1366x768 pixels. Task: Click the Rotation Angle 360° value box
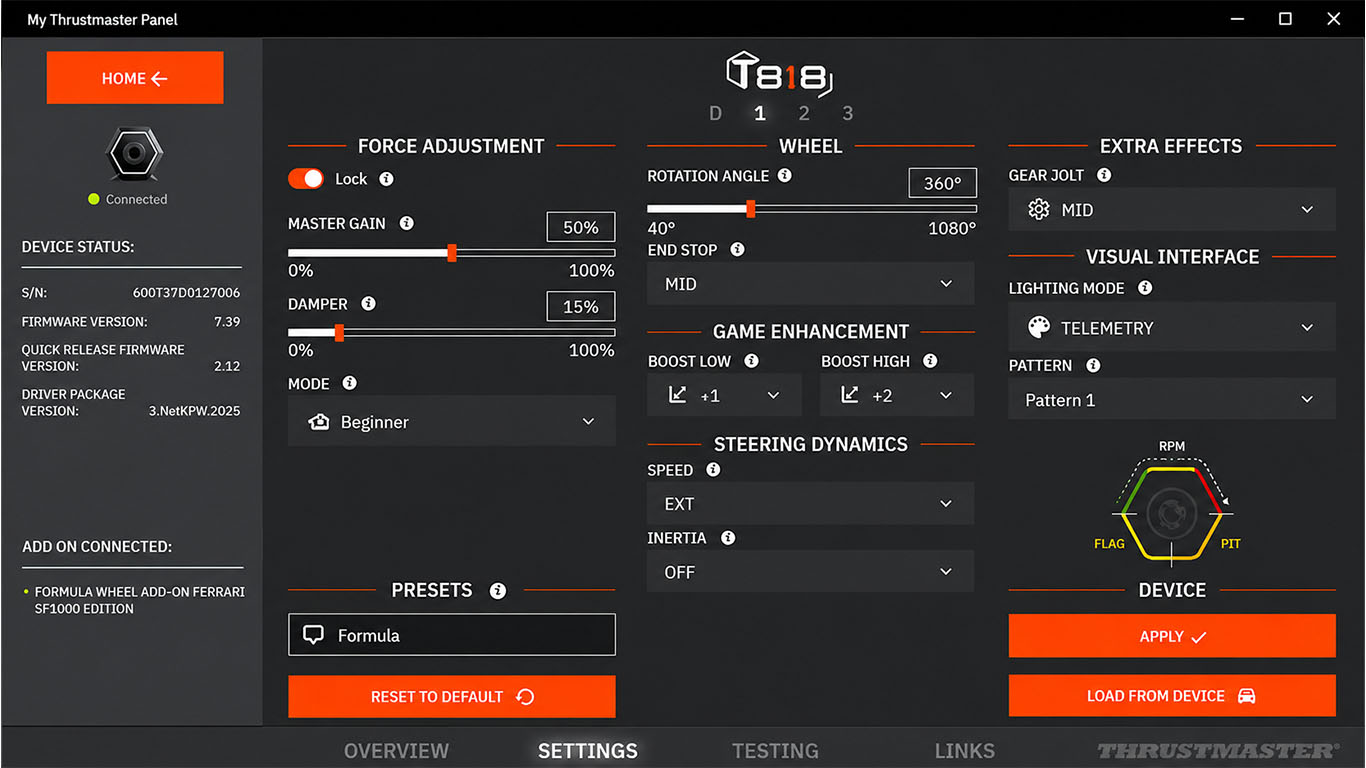click(942, 183)
